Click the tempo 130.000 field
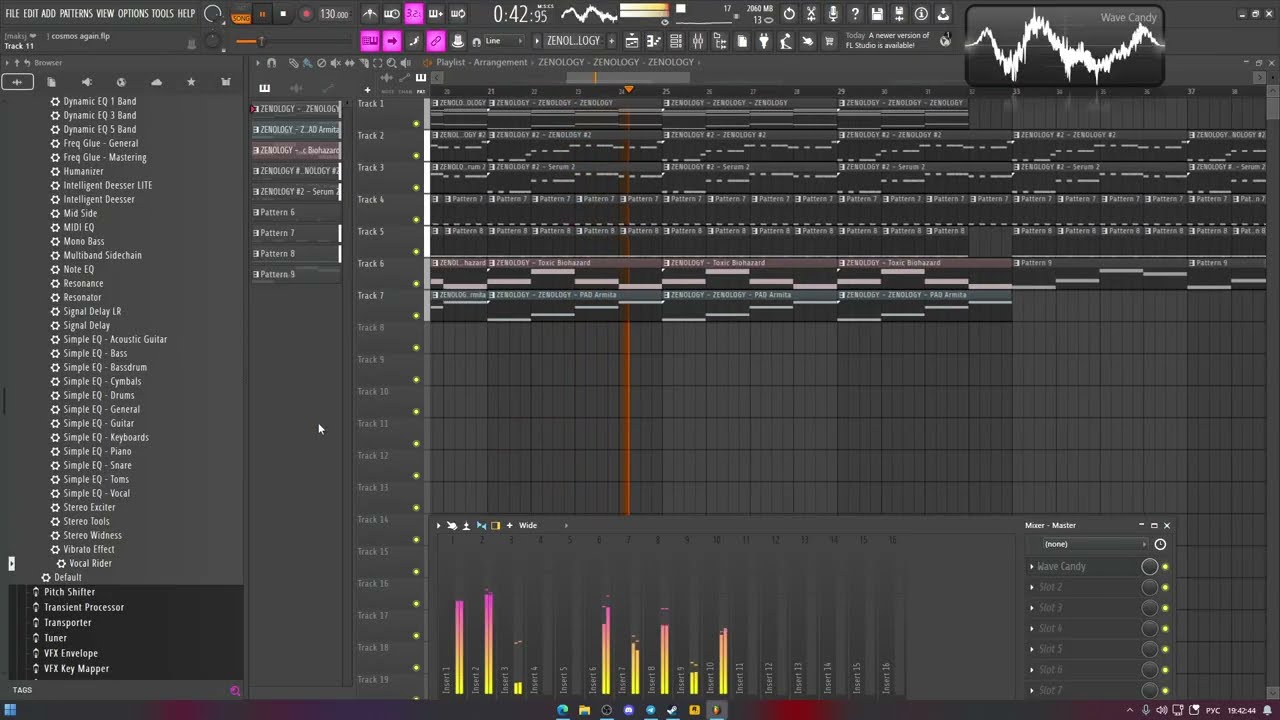The image size is (1280, 720). pos(334,14)
